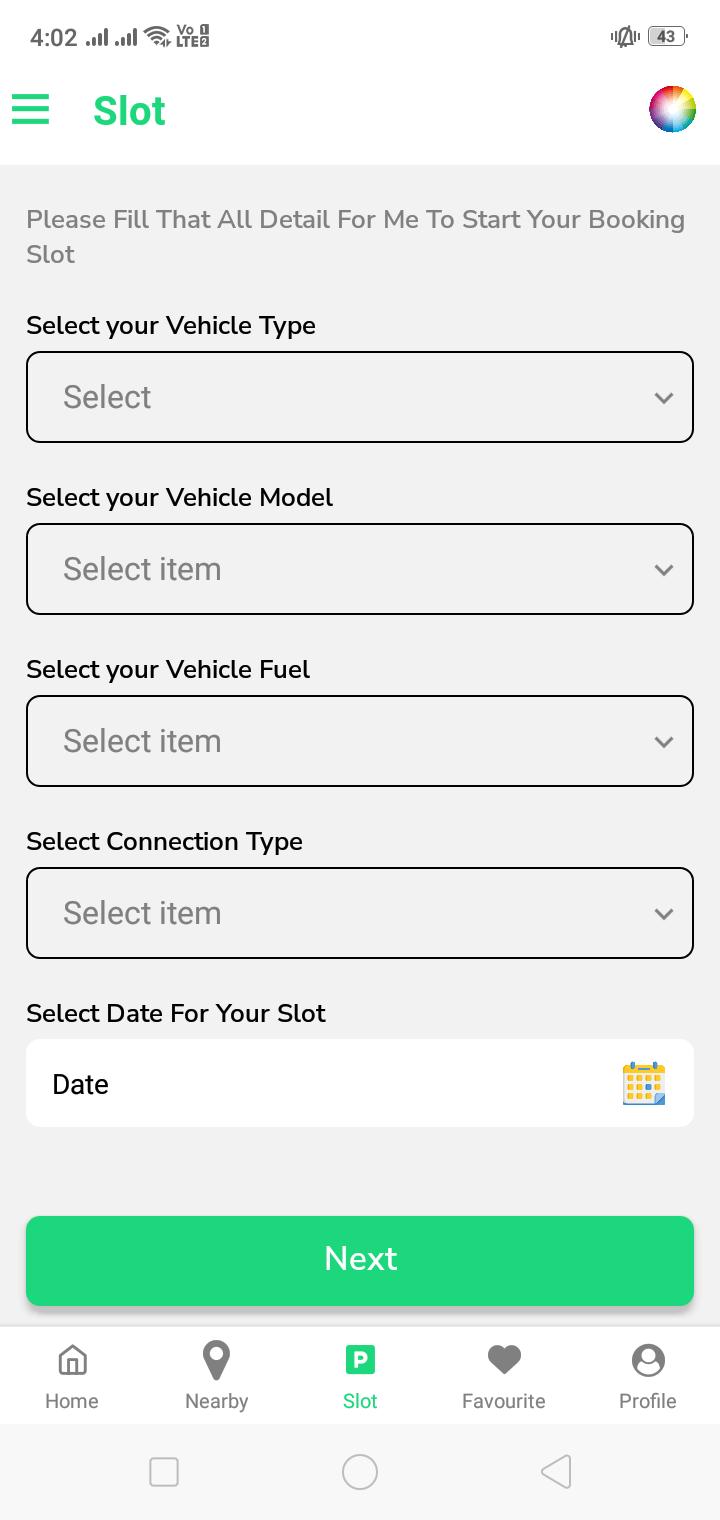Go to Home via house icon

[x=72, y=1360]
